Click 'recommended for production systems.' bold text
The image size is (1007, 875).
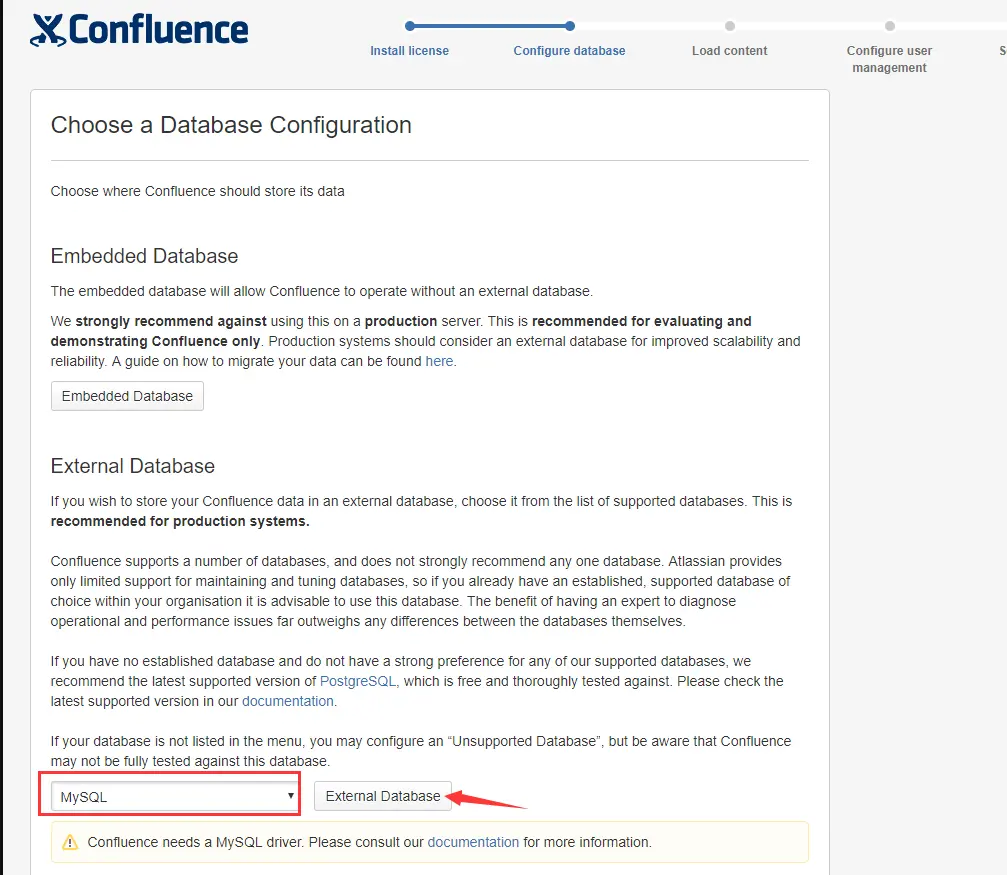[x=180, y=521]
